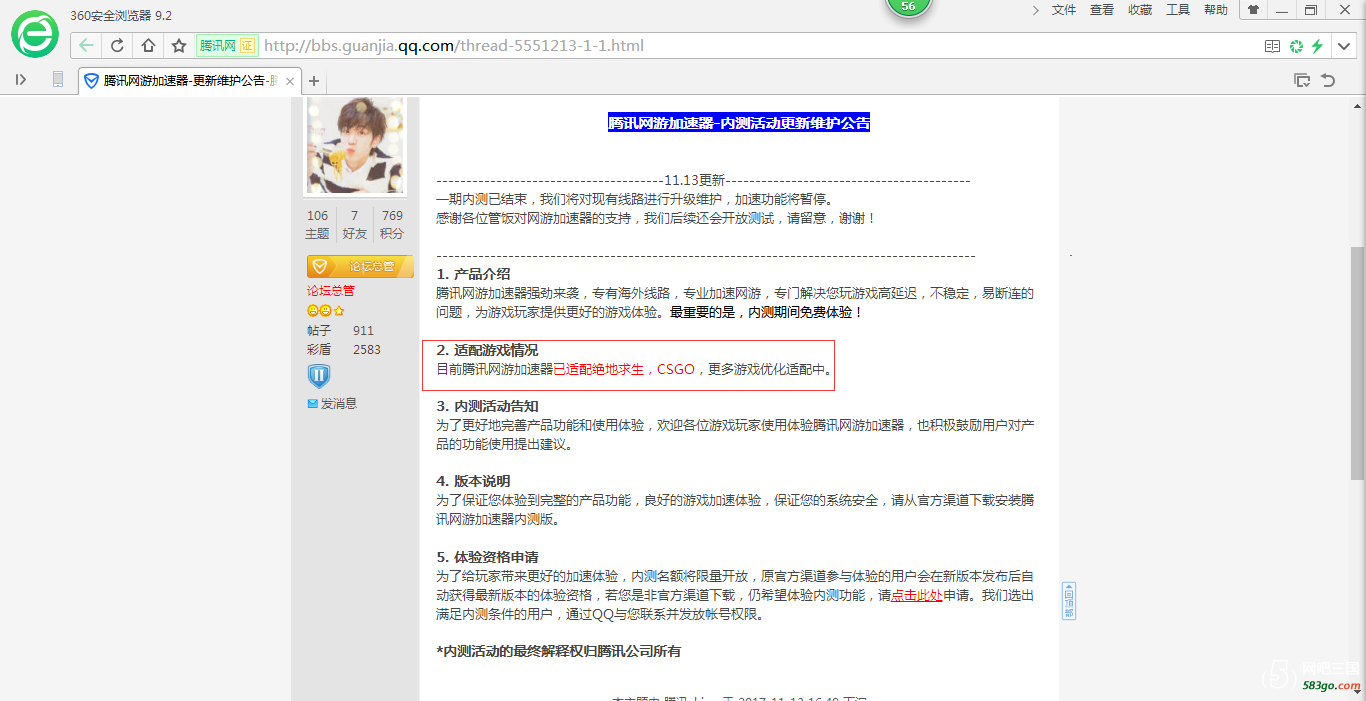The height and width of the screenshot is (701, 1366).
Task: Open the 收藏 menu
Action: pos(1140,10)
